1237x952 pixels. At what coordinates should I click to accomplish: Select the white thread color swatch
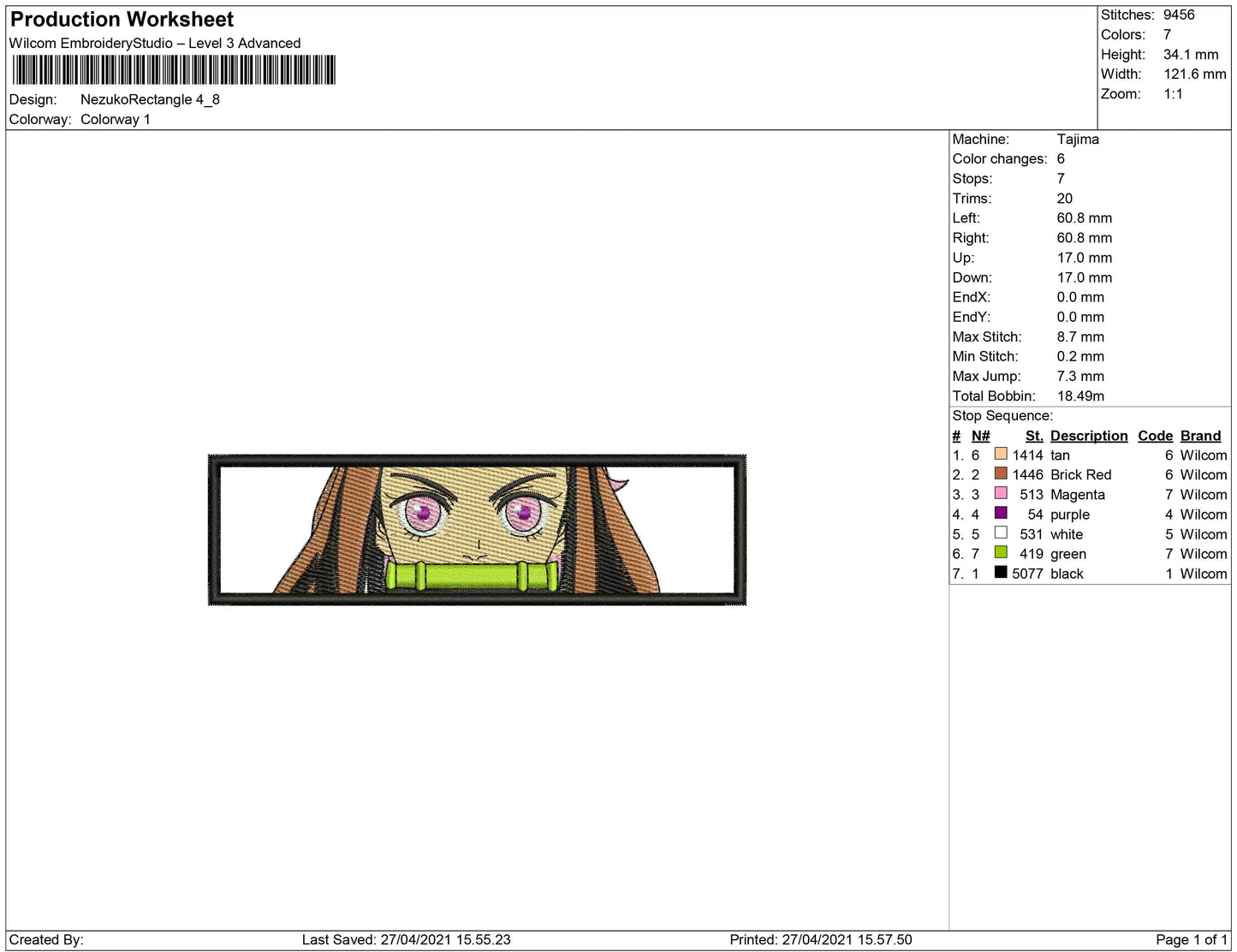(1001, 533)
